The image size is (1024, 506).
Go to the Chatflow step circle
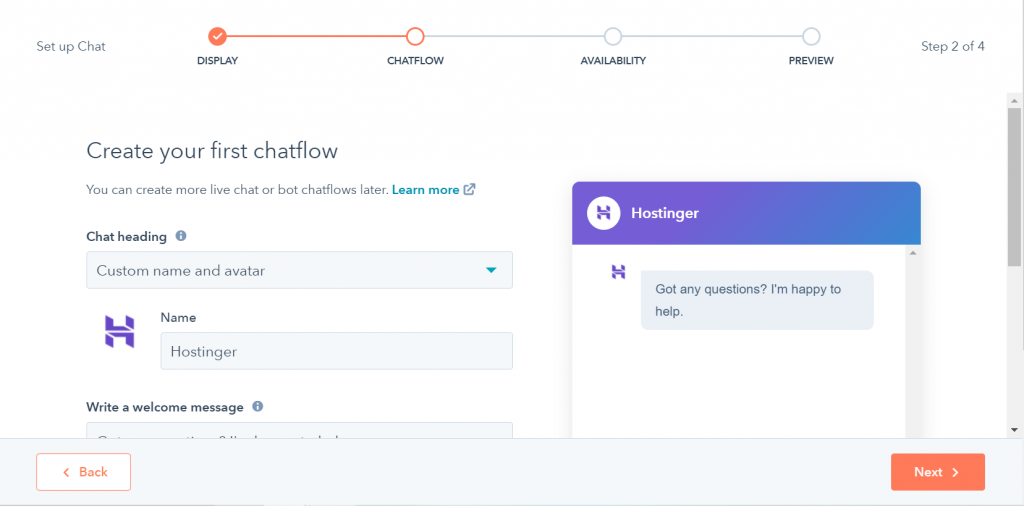pyautogui.click(x=415, y=36)
